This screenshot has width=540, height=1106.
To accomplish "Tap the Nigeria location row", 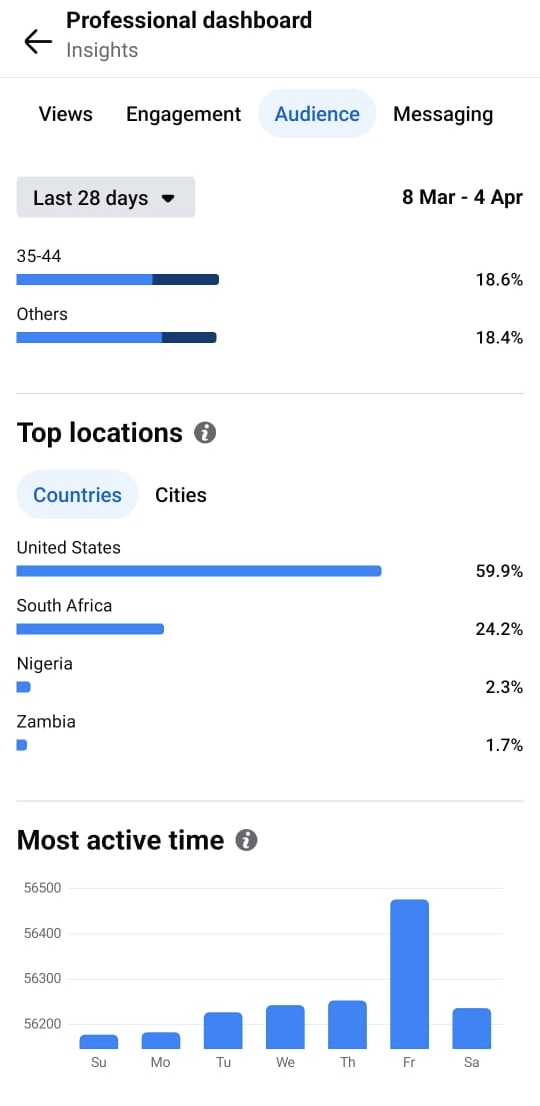I will click(x=270, y=676).
